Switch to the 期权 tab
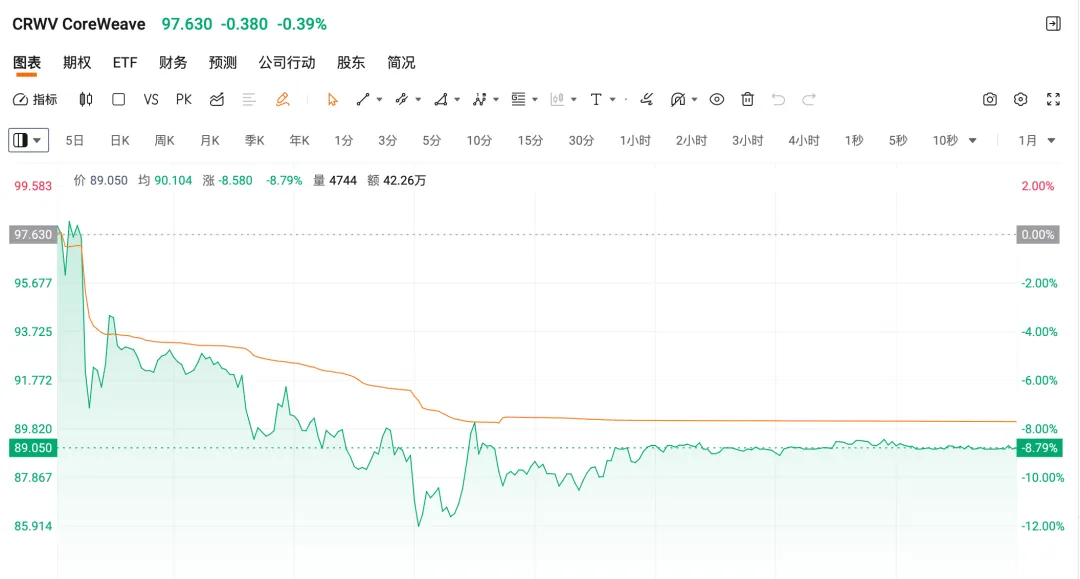Image resolution: width=1080 pixels, height=579 pixels. [x=77, y=63]
